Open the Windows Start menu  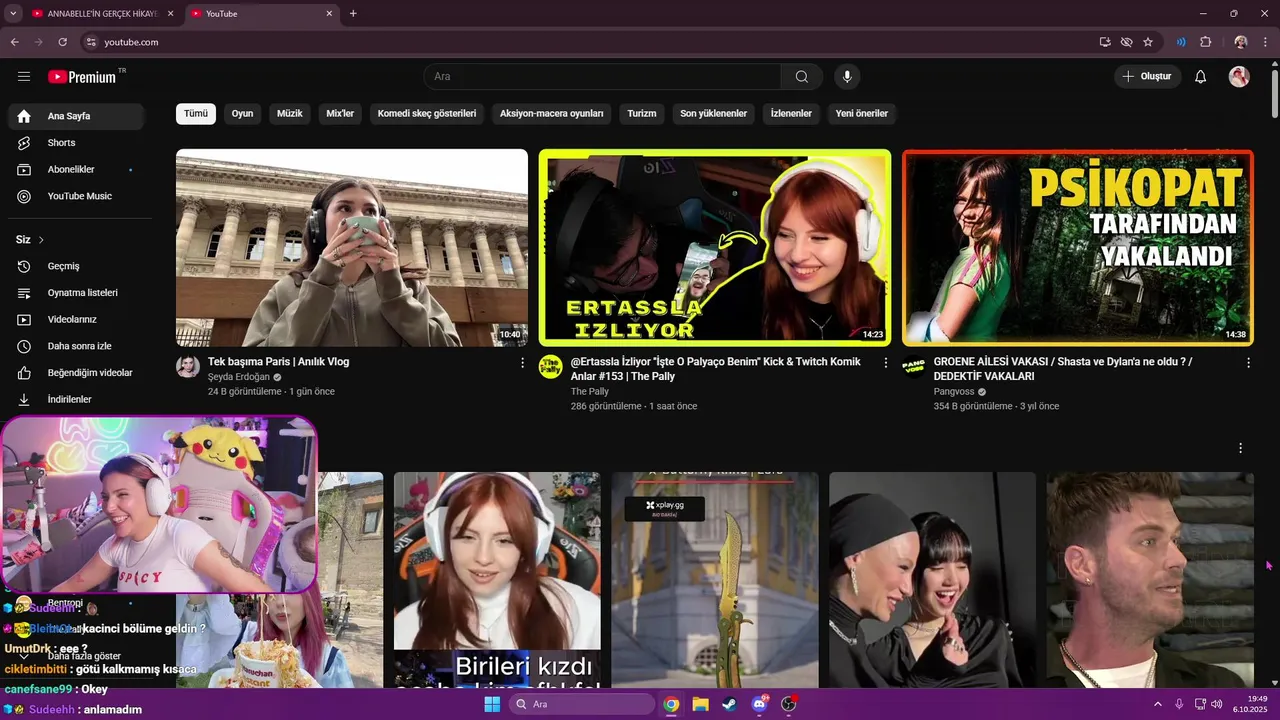(x=492, y=704)
